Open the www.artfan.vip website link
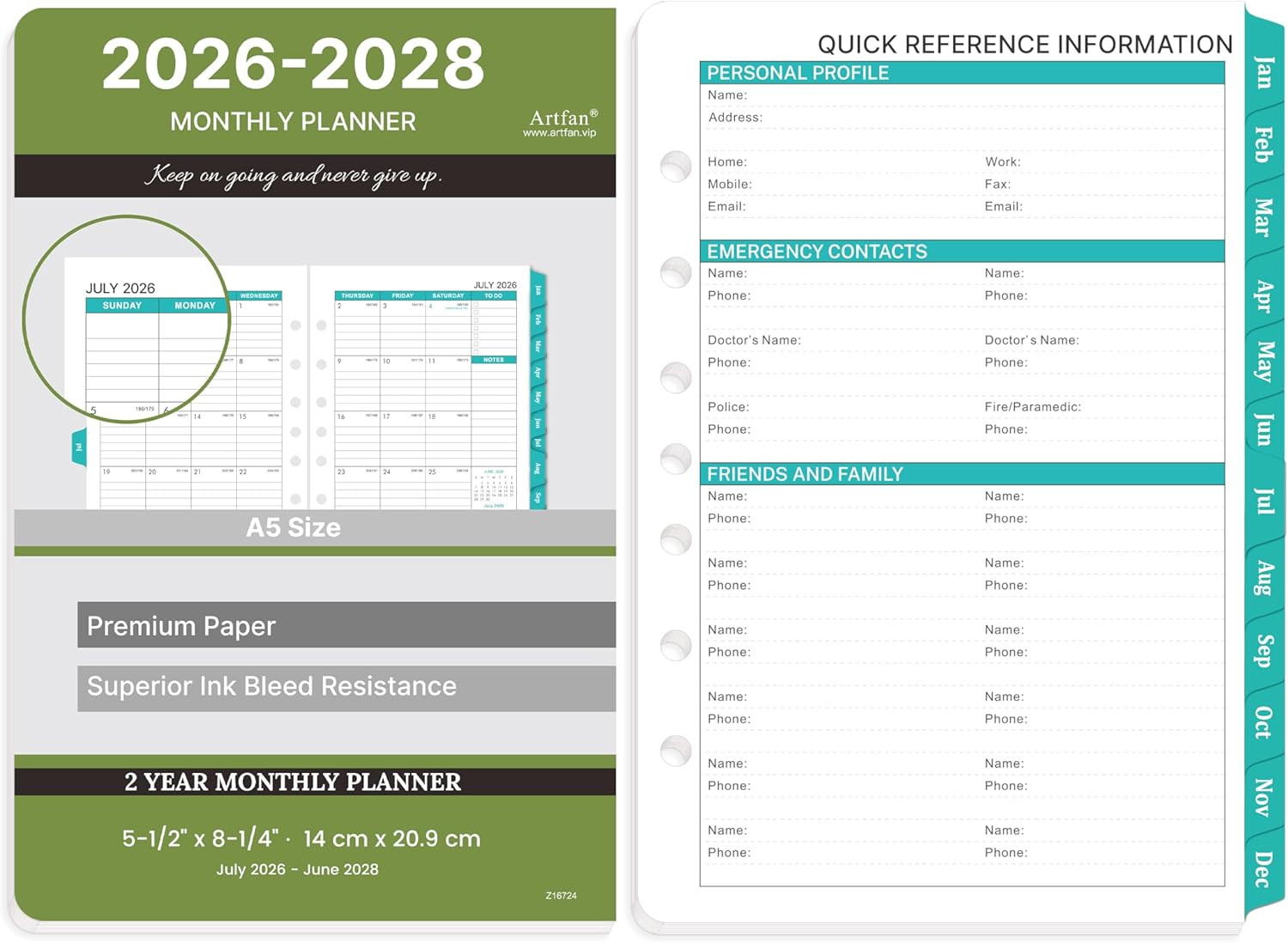The height and width of the screenshot is (943, 1288). (x=560, y=133)
